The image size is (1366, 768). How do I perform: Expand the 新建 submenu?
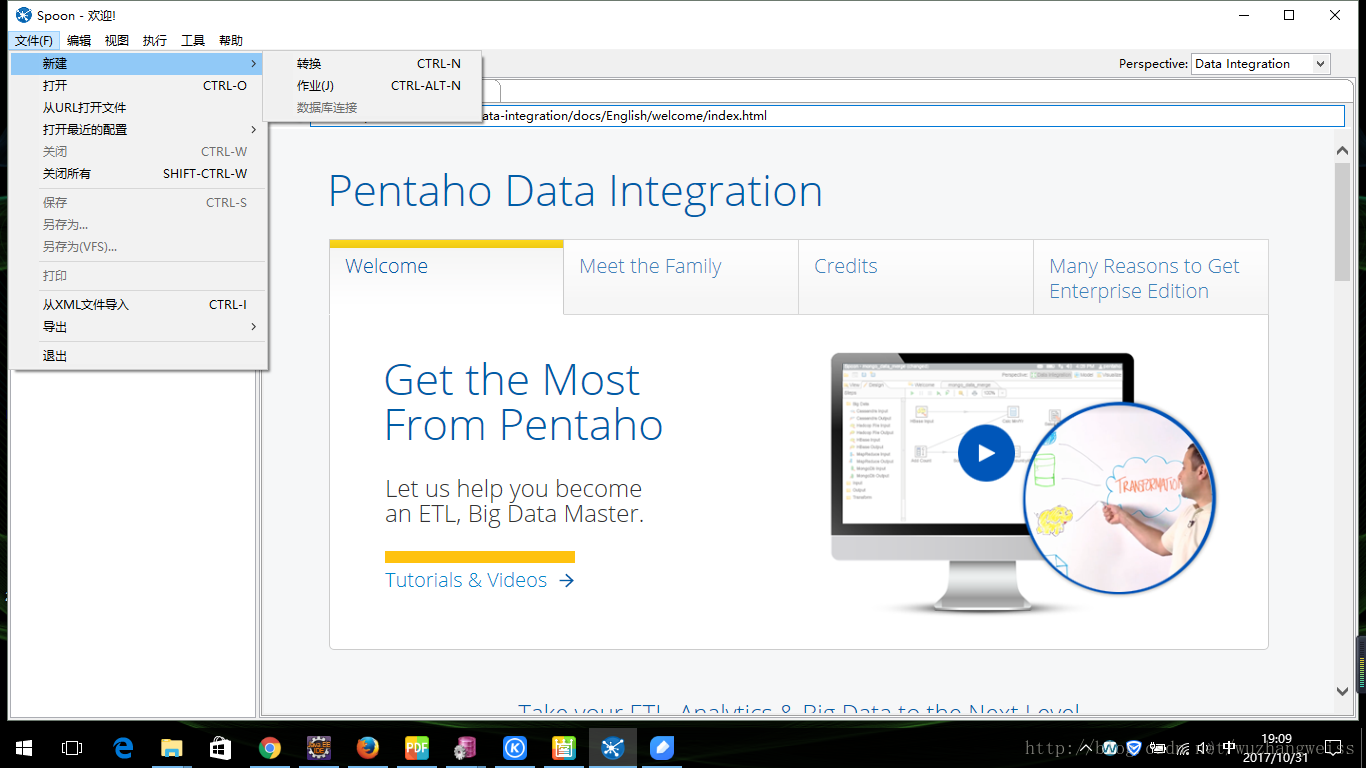137,63
